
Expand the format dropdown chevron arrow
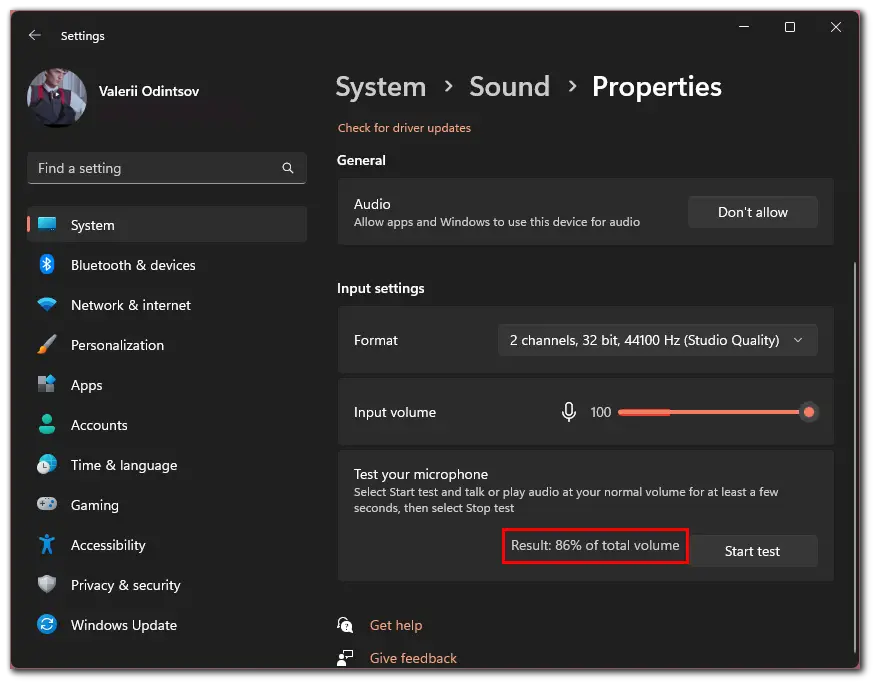coord(798,340)
